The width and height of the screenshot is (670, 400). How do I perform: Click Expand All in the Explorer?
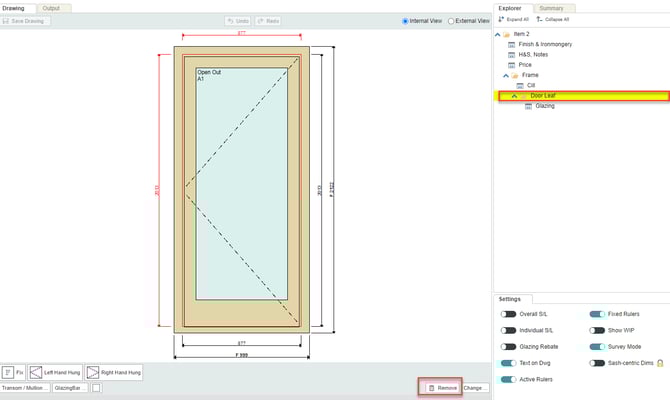[513, 19]
